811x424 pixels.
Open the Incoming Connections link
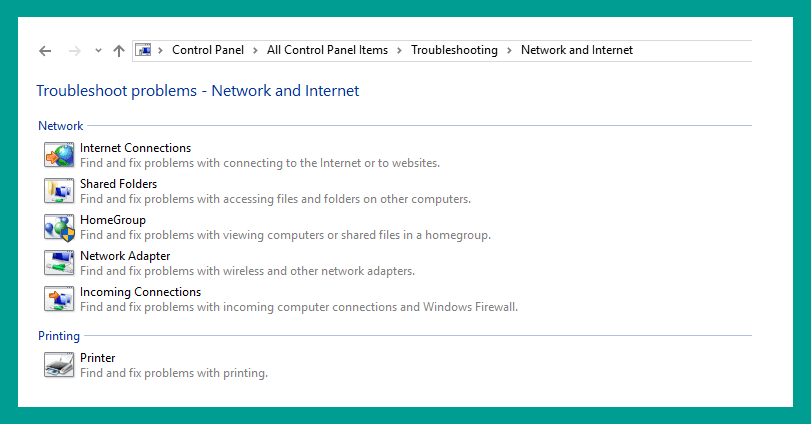click(x=141, y=292)
